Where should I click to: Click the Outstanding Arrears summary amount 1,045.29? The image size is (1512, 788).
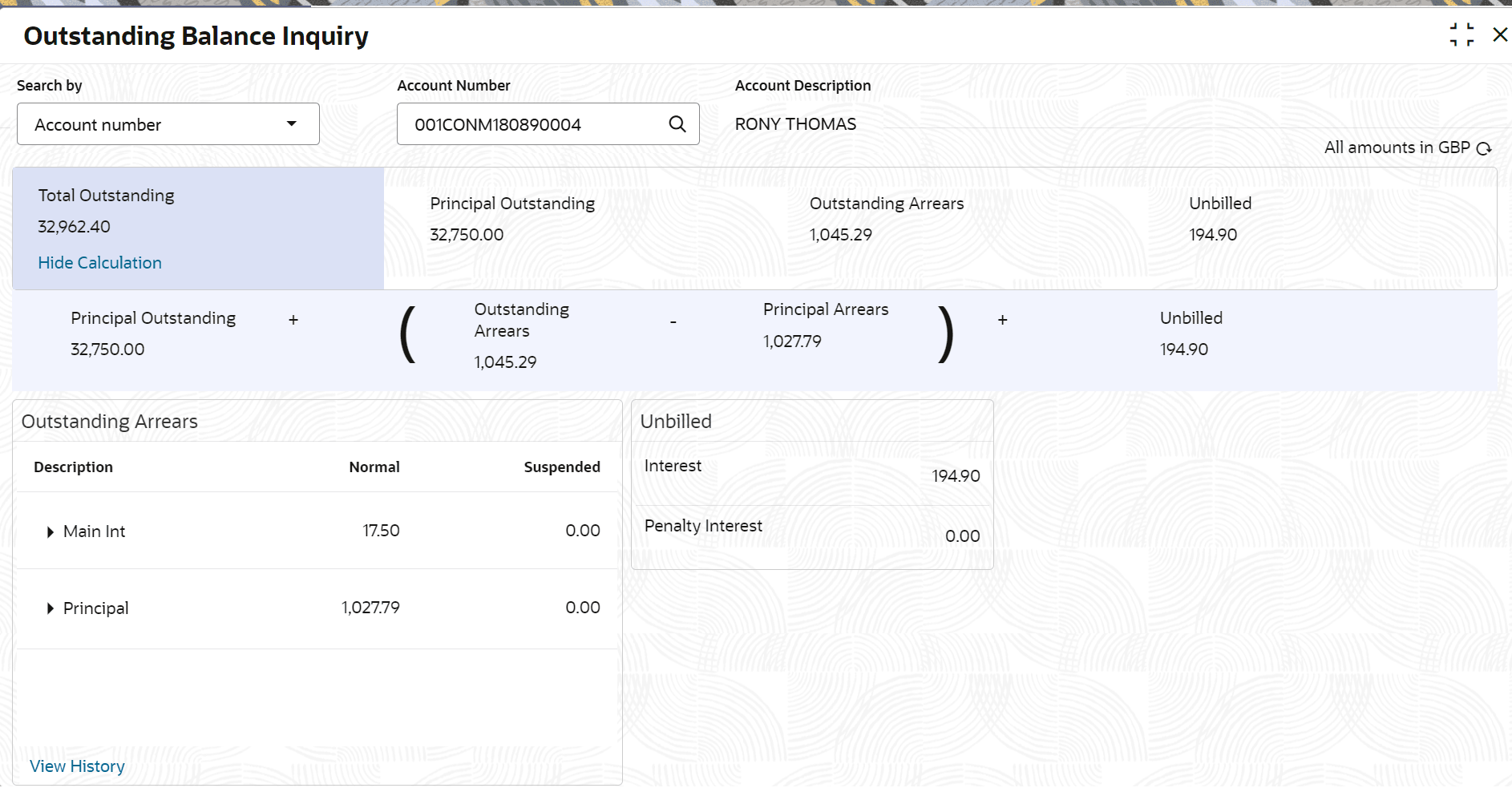[x=841, y=235]
